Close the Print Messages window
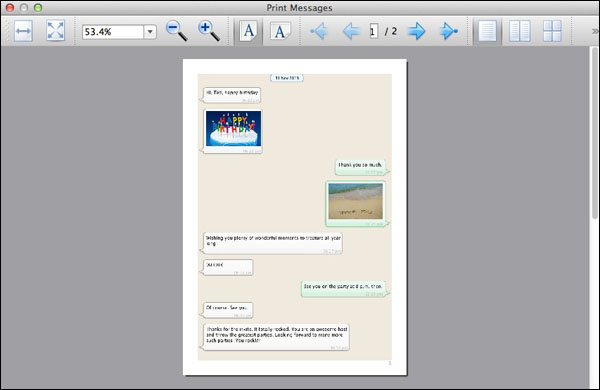This screenshot has width=600, height=390. pos(10,7)
